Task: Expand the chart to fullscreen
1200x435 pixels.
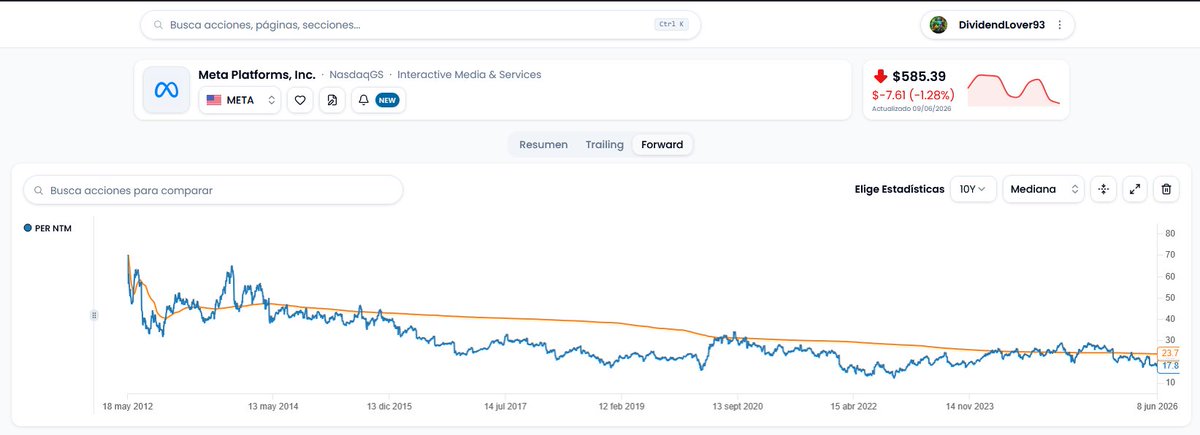Action: tap(1135, 189)
